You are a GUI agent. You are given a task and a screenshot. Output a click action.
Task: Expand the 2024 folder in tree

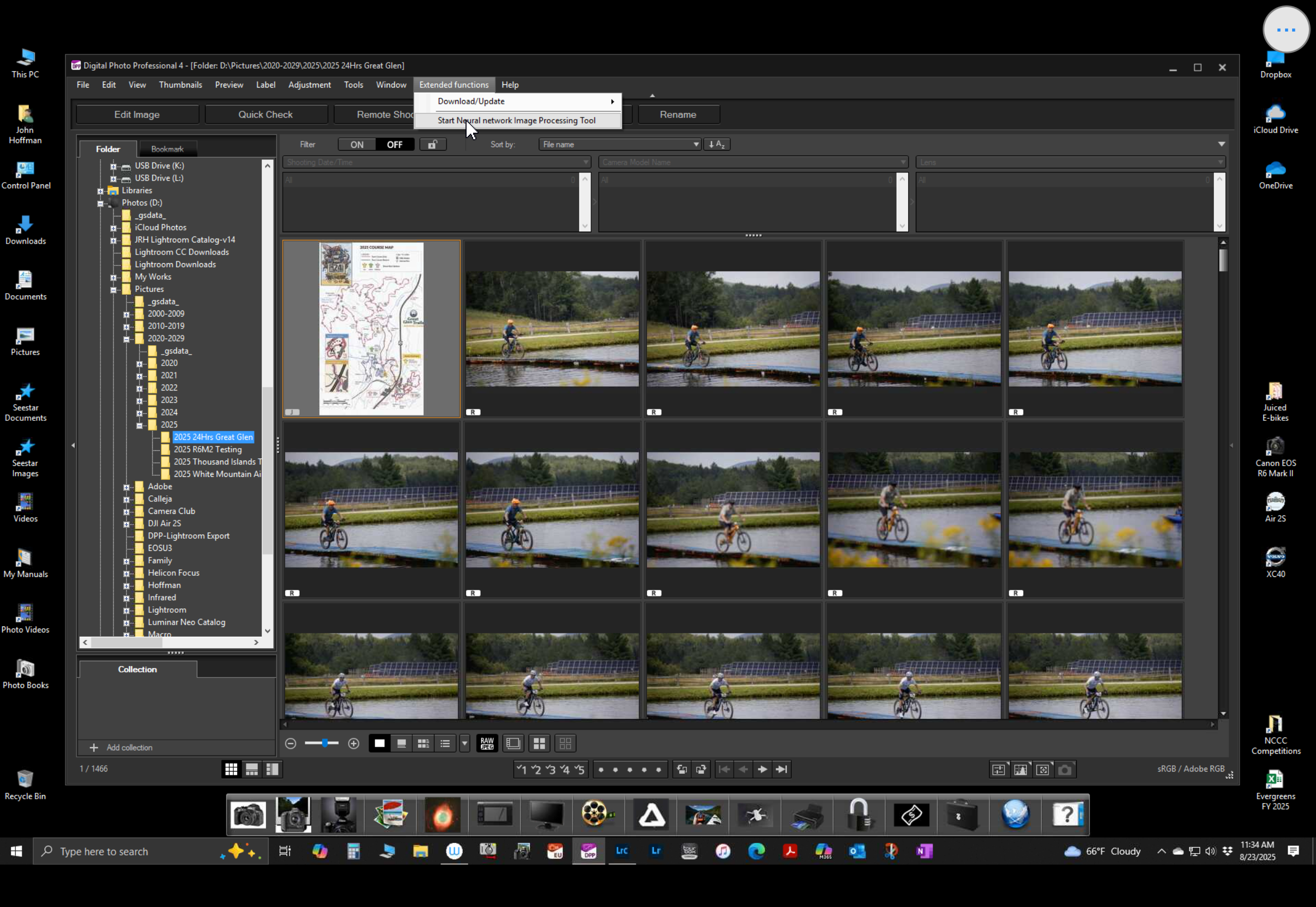coord(139,413)
